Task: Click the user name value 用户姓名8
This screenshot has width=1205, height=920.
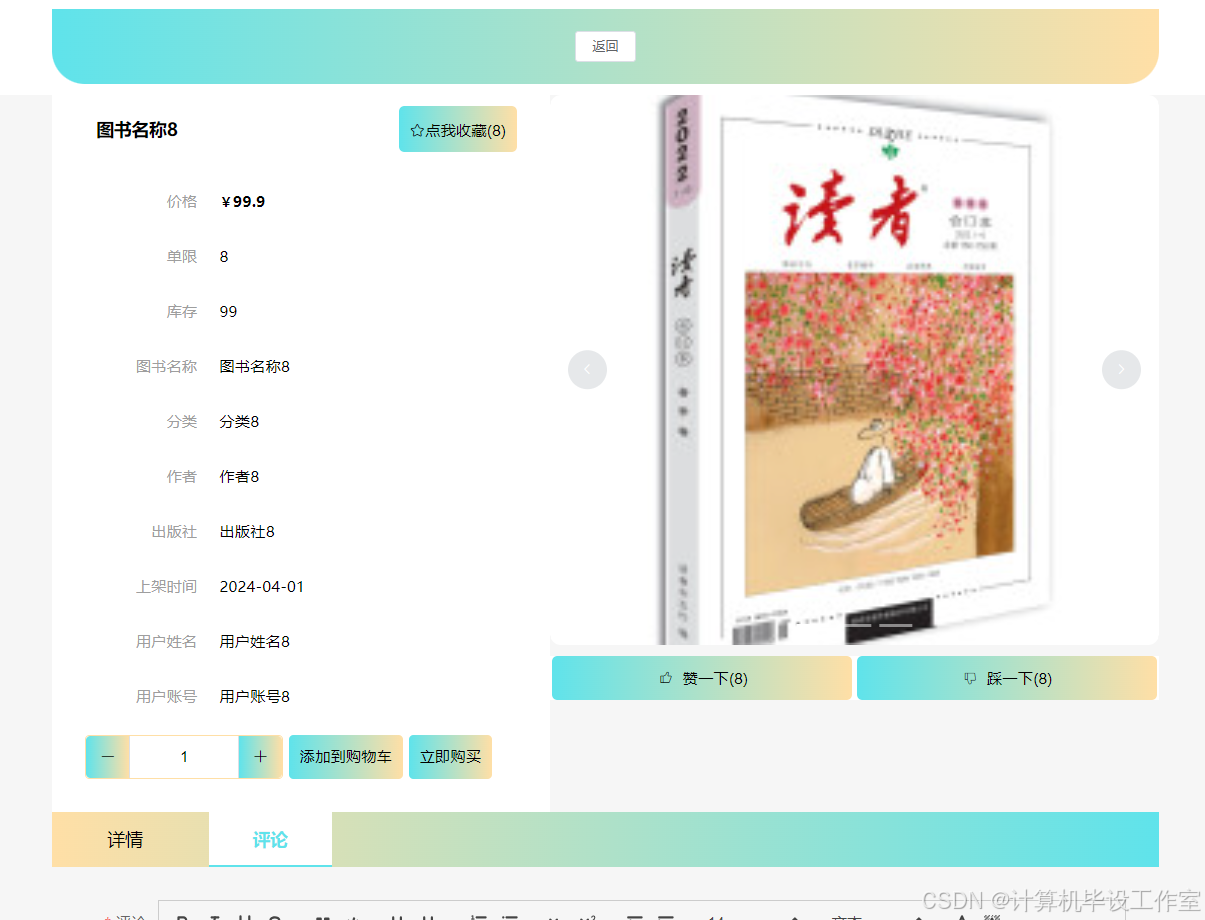Action: tap(255, 642)
